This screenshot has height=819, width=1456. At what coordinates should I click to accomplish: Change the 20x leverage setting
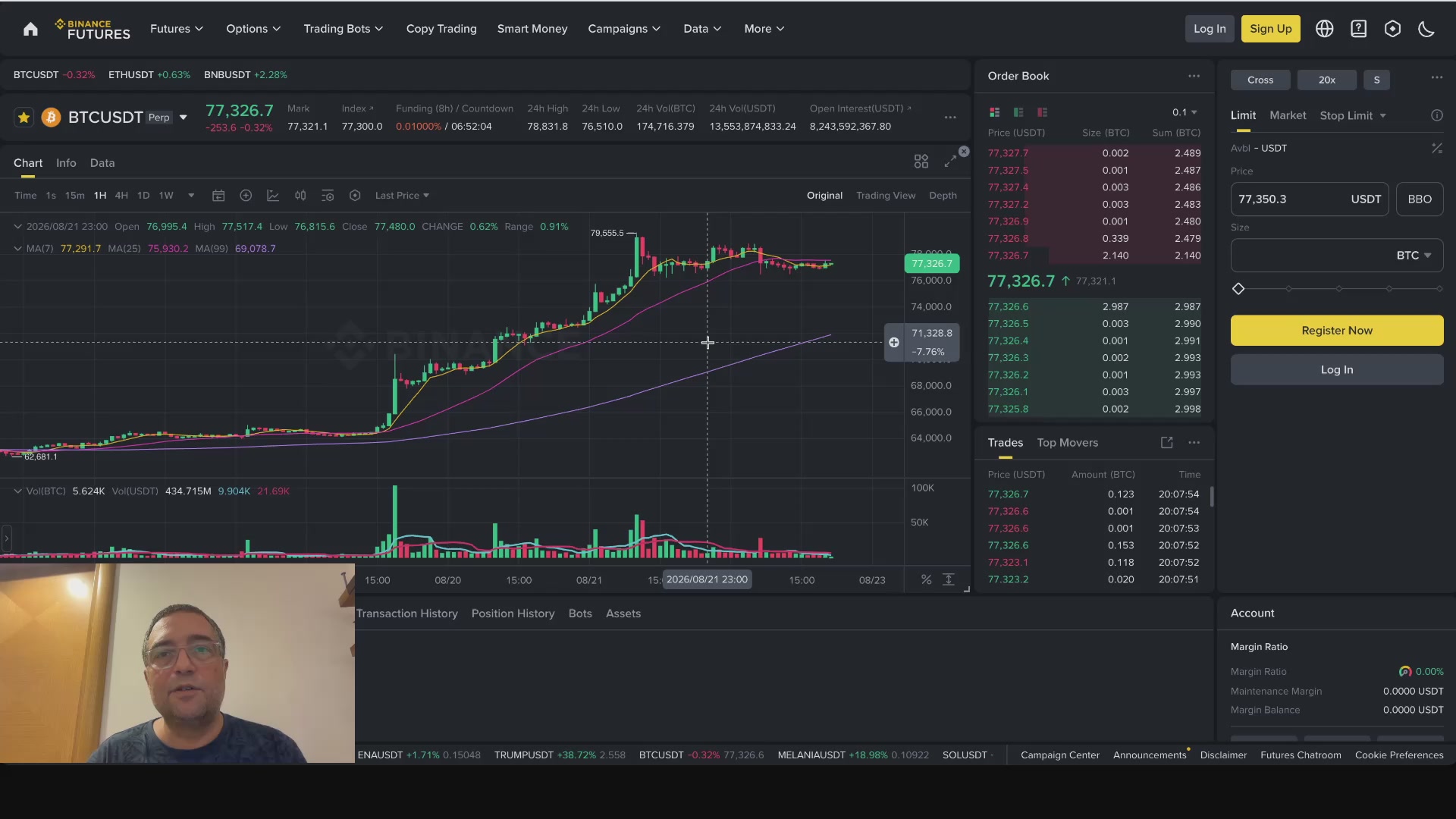pos(1327,80)
